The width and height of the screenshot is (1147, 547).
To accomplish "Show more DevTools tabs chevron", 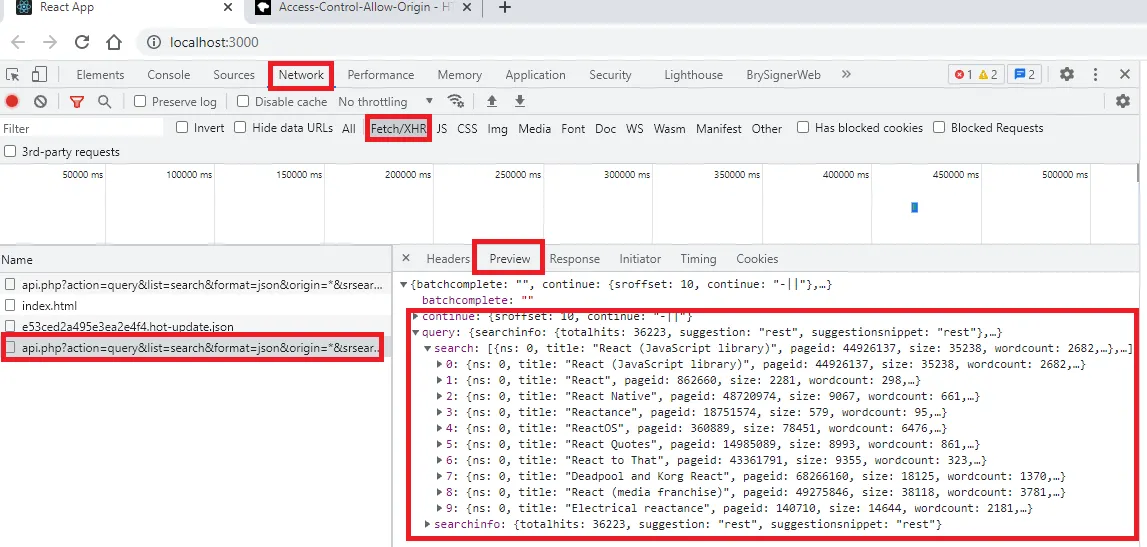I will click(x=846, y=75).
